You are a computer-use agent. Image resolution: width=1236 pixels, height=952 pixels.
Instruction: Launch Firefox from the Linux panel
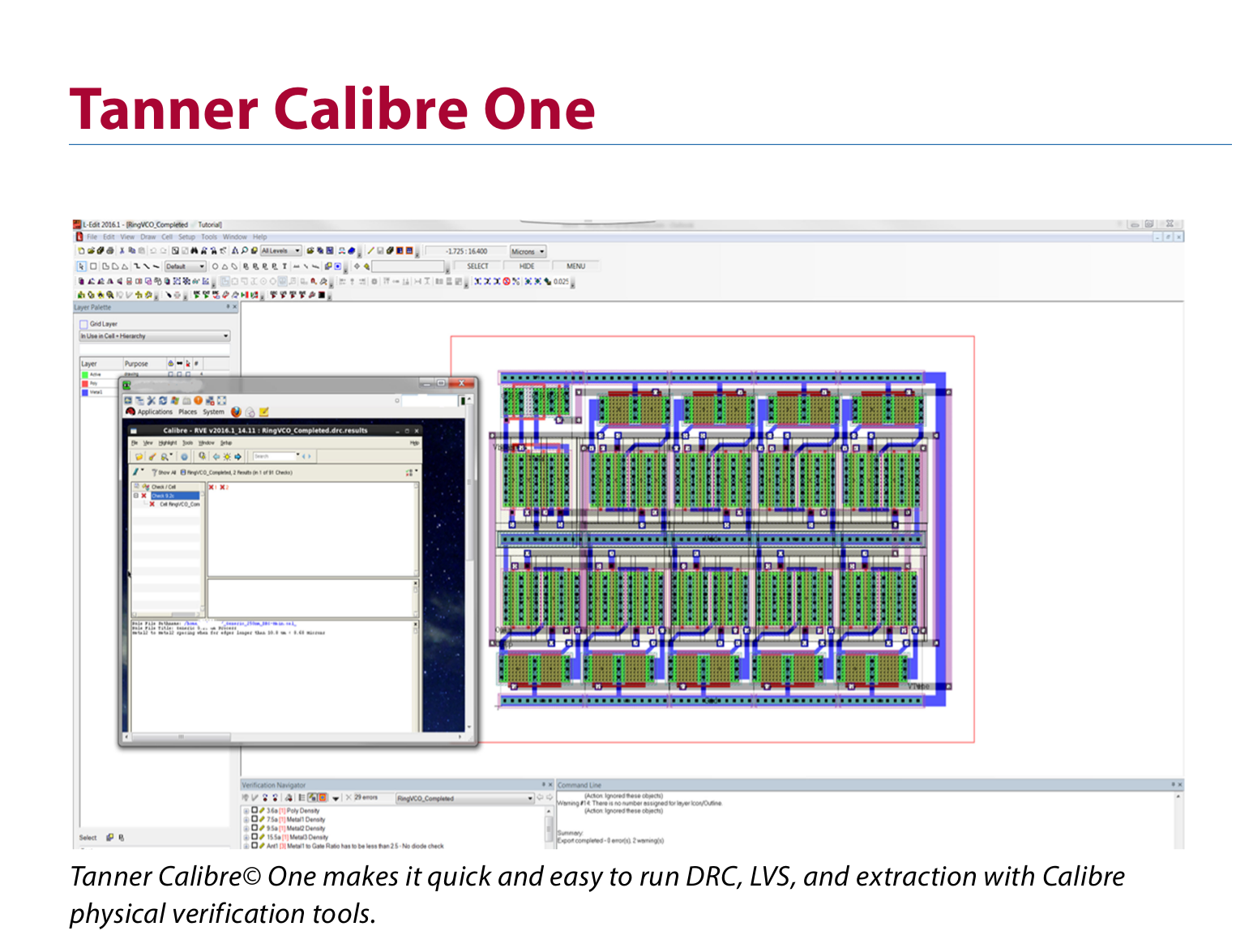tap(236, 412)
